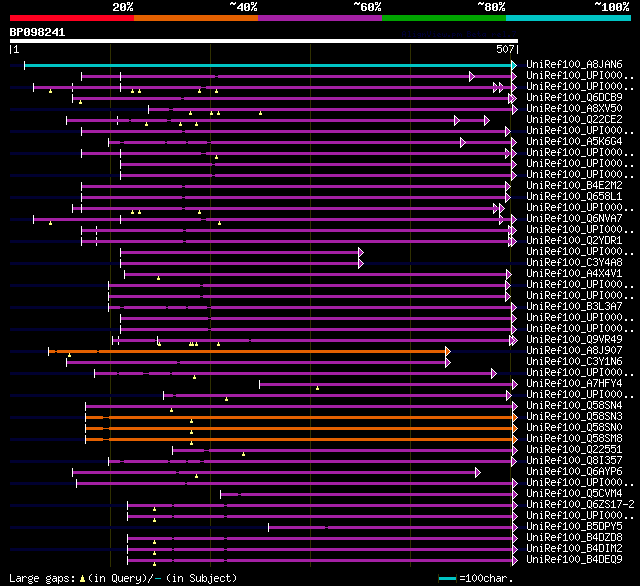640x586 pixels.
Task: Click the 'Large gaps' legend text
Action: click(x=41, y=578)
